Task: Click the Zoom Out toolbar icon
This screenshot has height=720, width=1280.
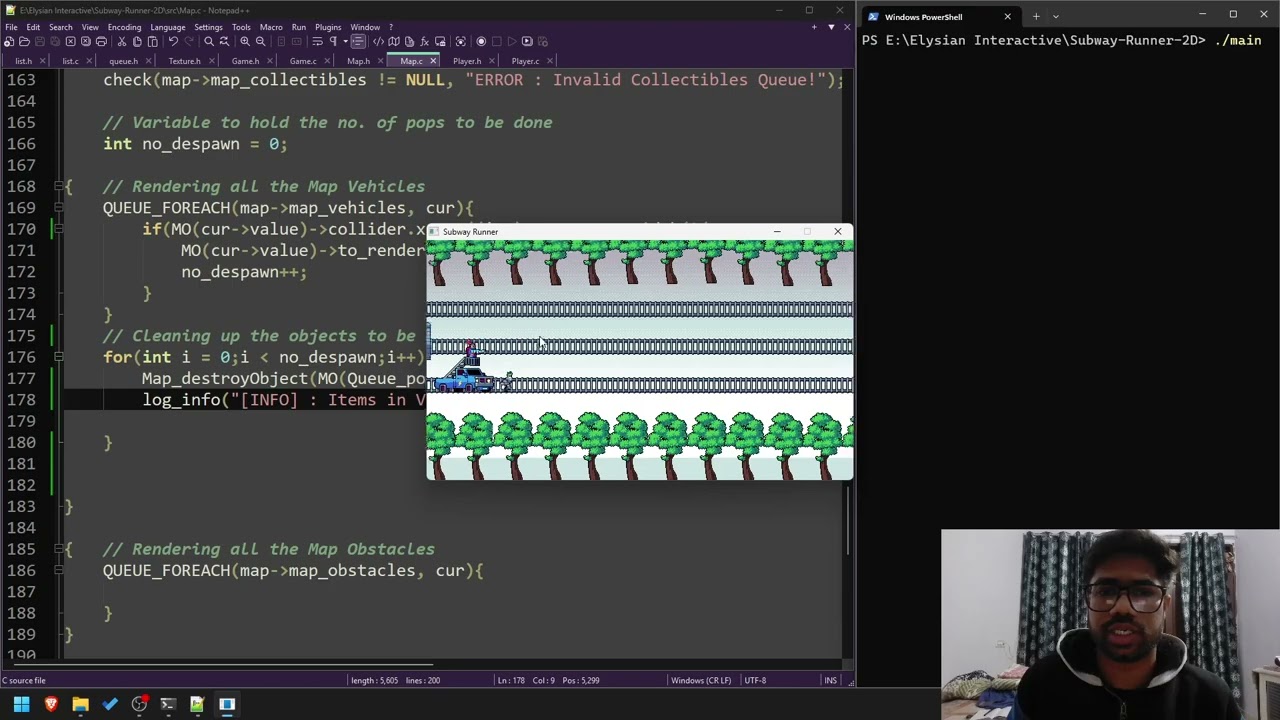Action: pyautogui.click(x=260, y=41)
